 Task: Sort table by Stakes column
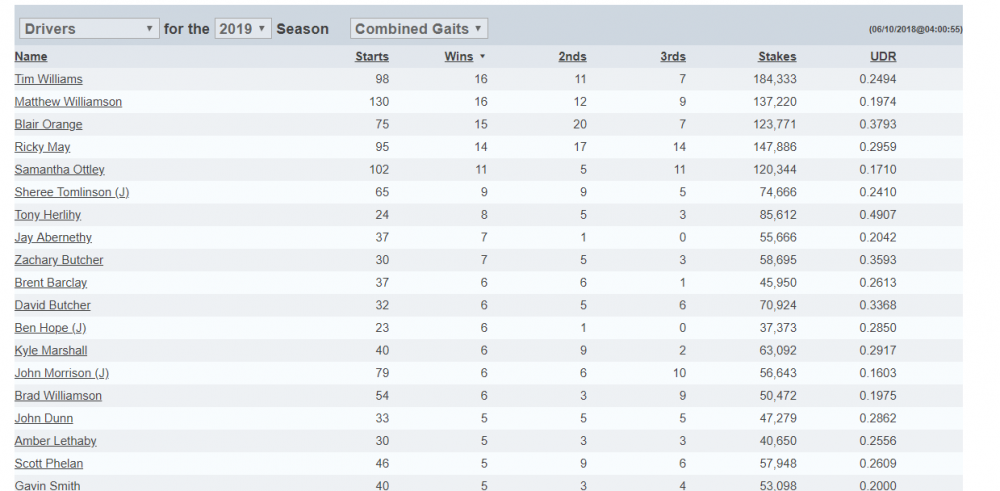pos(777,57)
